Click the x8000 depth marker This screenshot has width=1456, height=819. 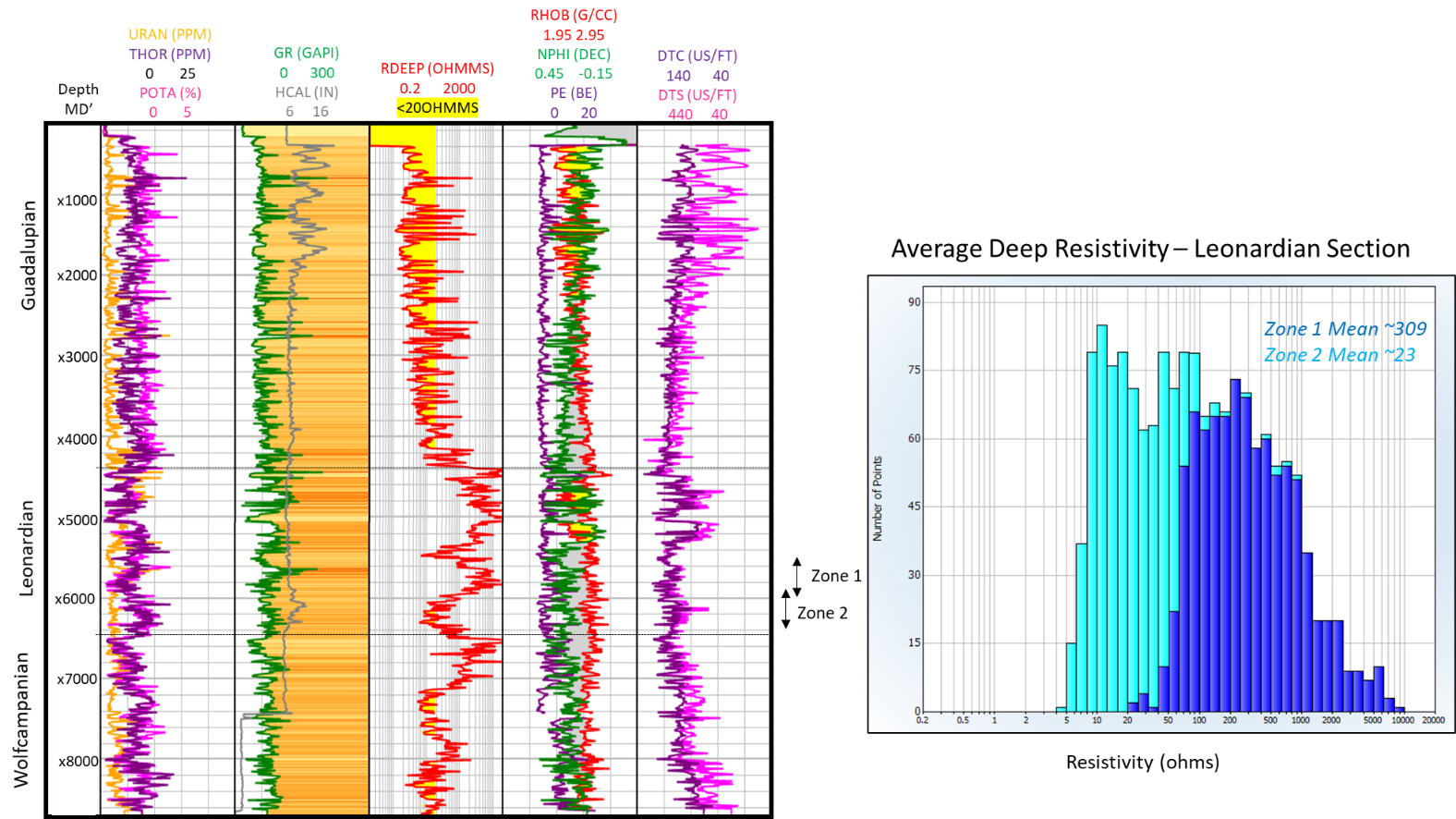79,762
